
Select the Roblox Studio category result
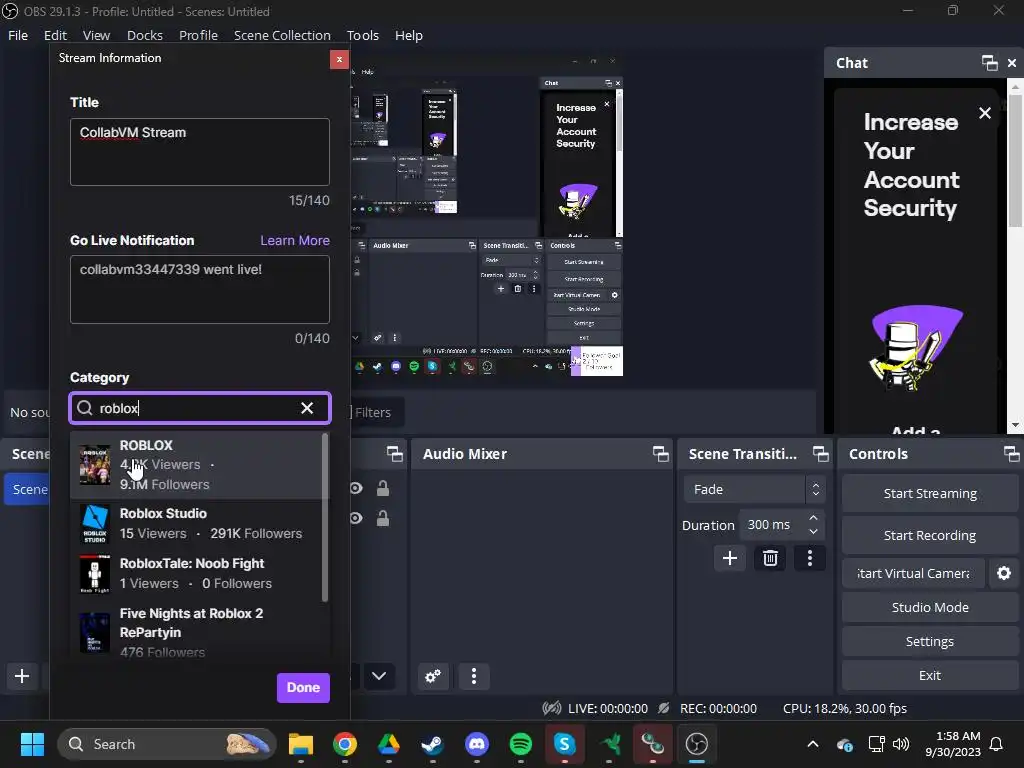pyautogui.click(x=196, y=524)
